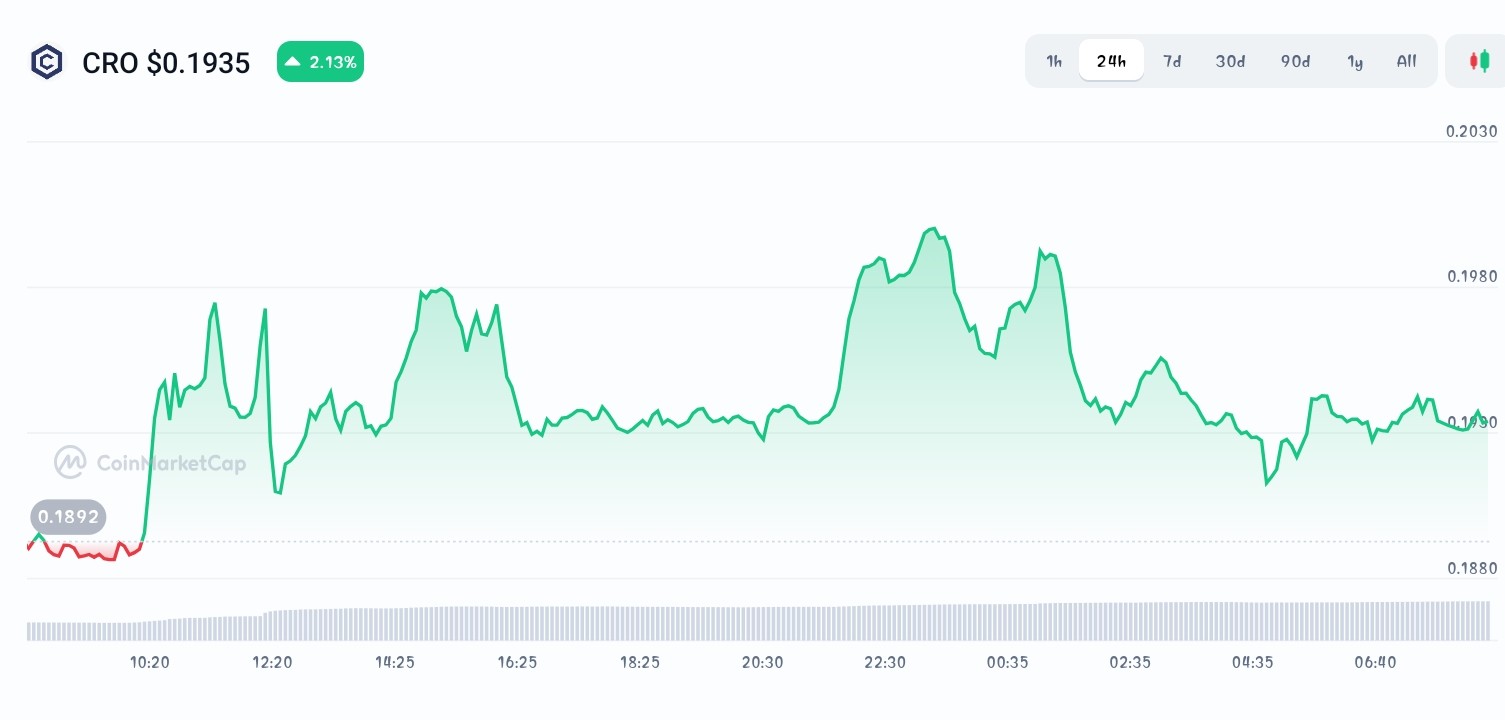
Task: Click the chart's highest price peak point
Action: tap(932, 228)
